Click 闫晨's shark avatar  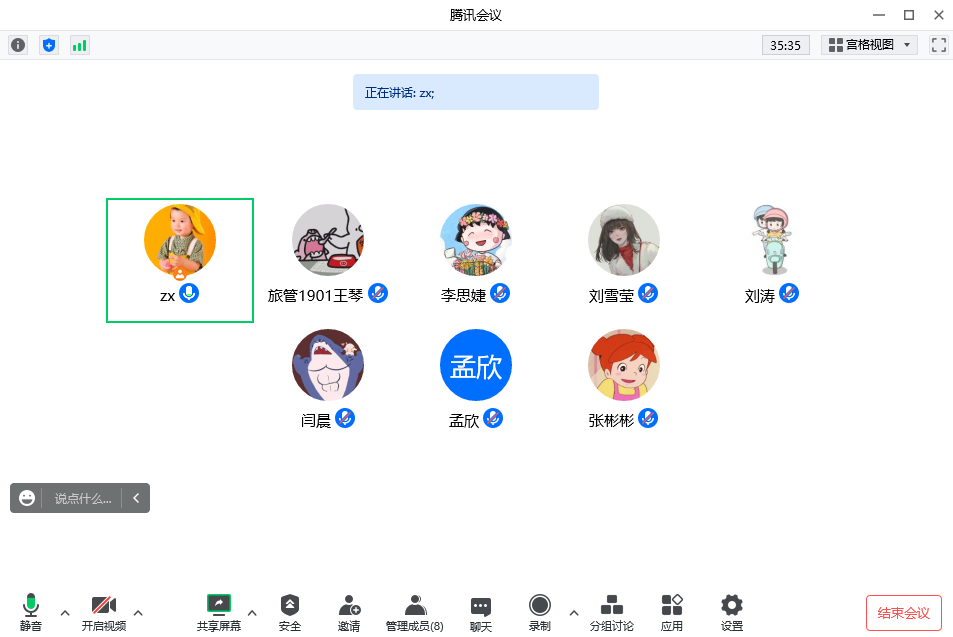(328, 365)
